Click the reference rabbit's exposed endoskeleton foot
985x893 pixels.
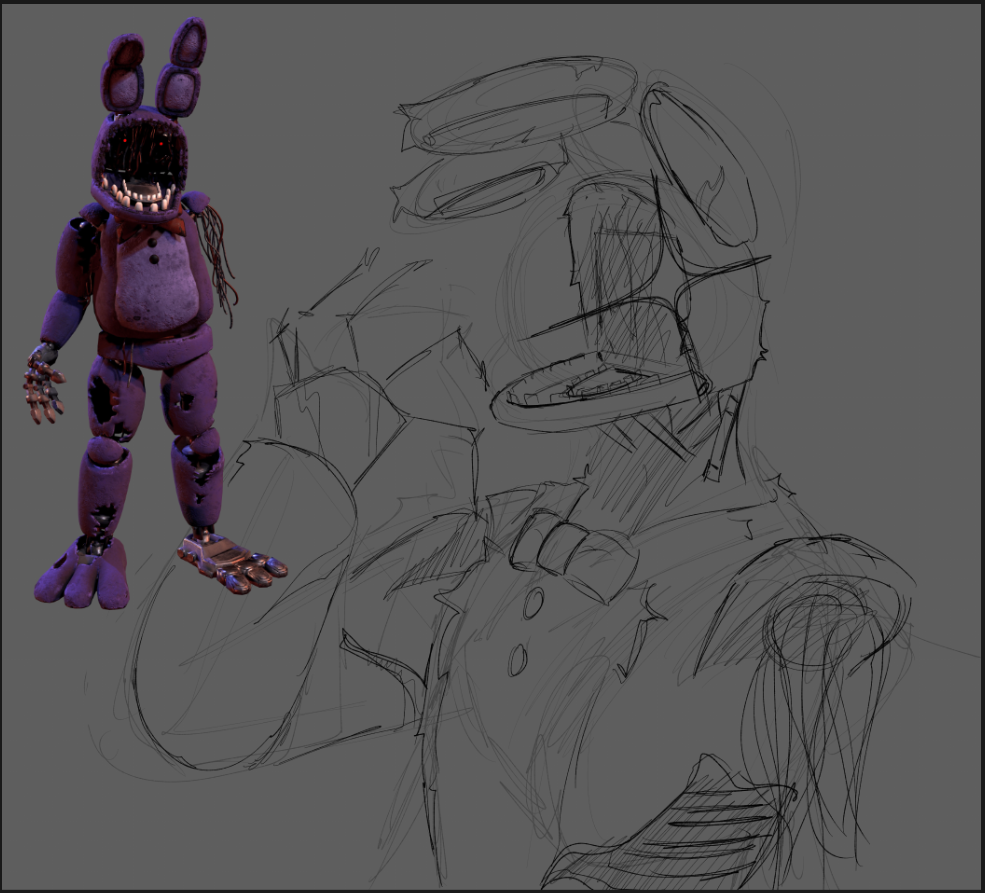(231, 561)
